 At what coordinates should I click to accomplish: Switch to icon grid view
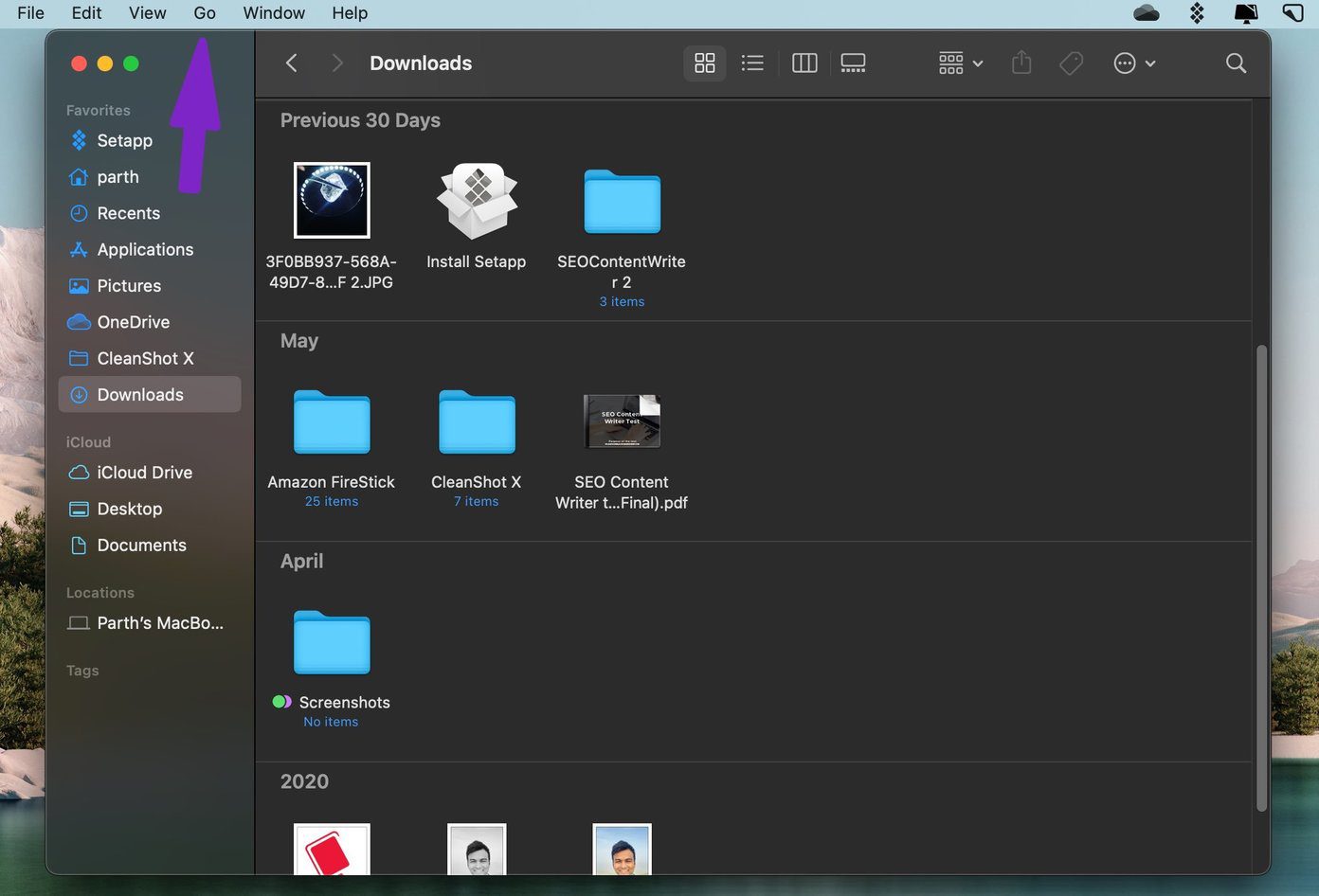[704, 63]
